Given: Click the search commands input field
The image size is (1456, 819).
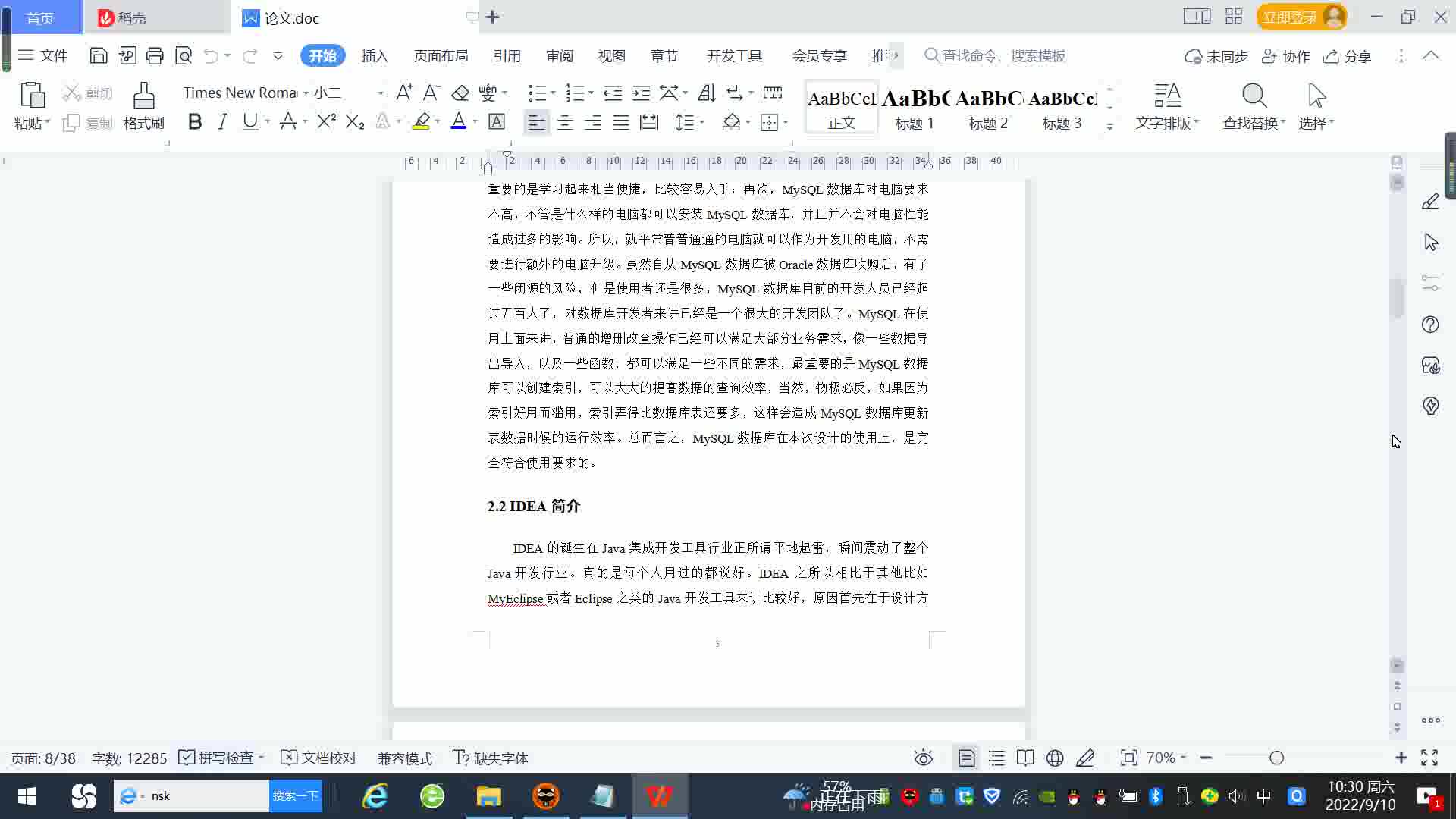Looking at the screenshot, I should (x=1003, y=56).
